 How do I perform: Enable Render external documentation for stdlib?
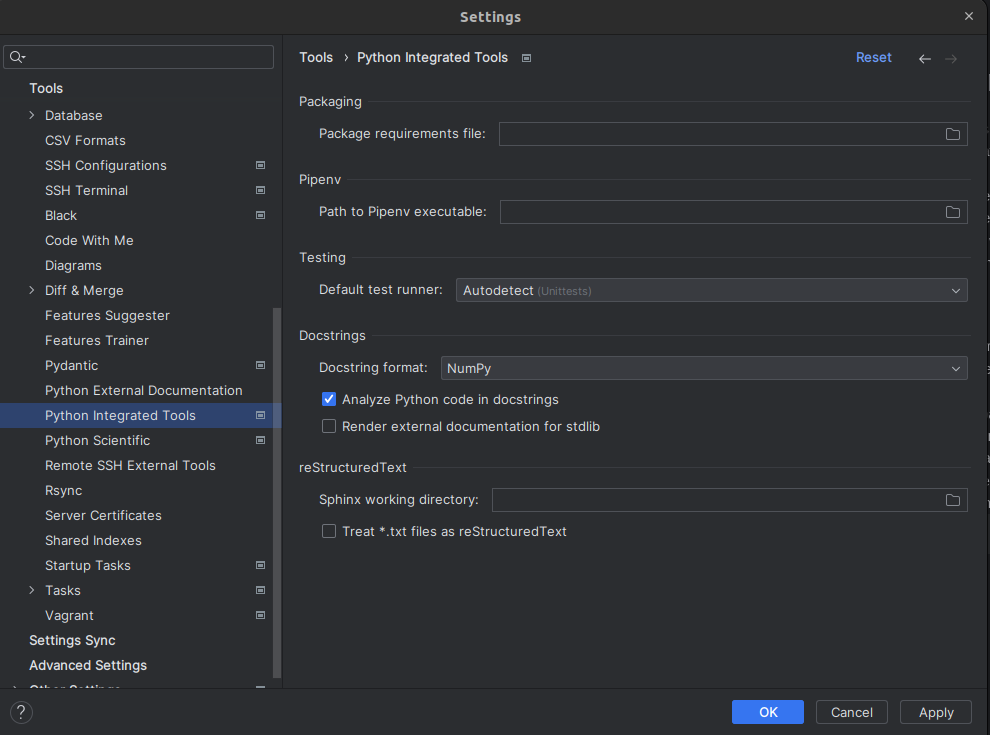pyautogui.click(x=329, y=426)
